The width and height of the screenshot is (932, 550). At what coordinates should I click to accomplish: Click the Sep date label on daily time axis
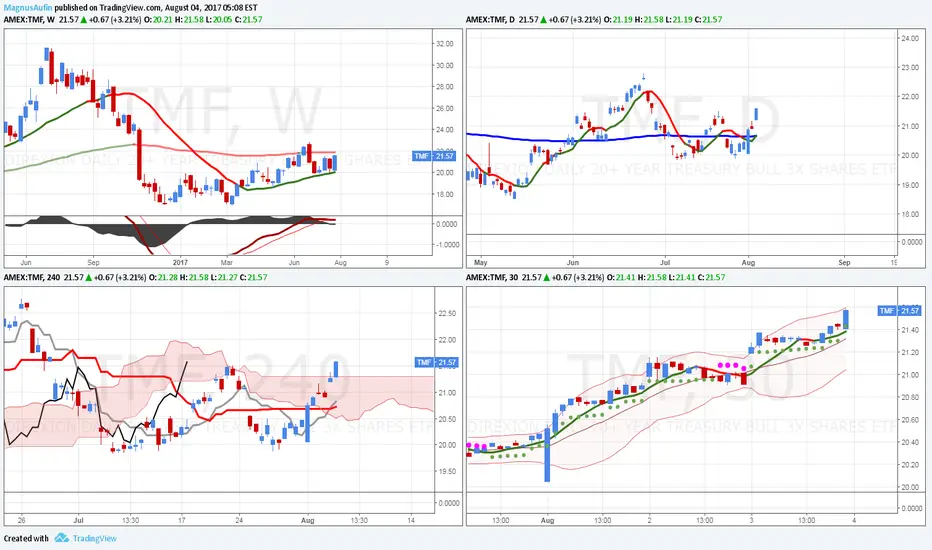point(844,262)
